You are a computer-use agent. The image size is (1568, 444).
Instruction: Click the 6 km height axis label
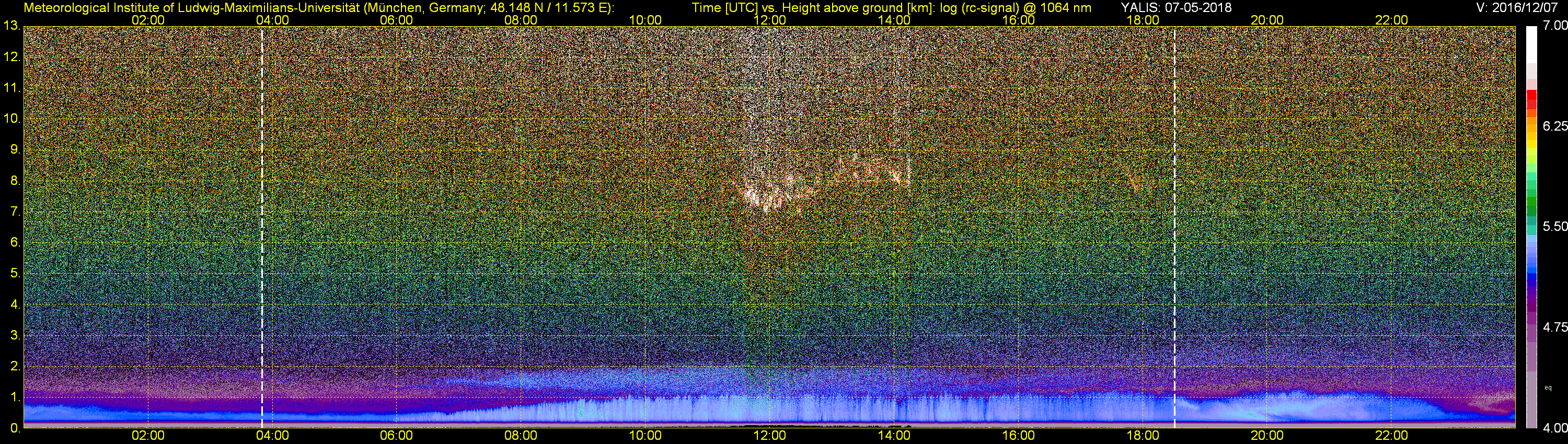[x=15, y=243]
